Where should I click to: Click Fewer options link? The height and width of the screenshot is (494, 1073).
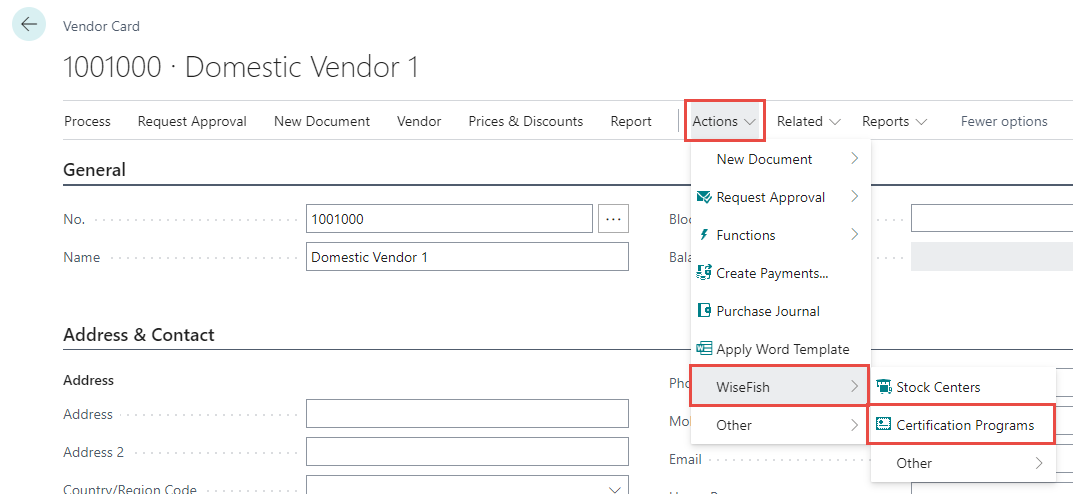point(1003,121)
